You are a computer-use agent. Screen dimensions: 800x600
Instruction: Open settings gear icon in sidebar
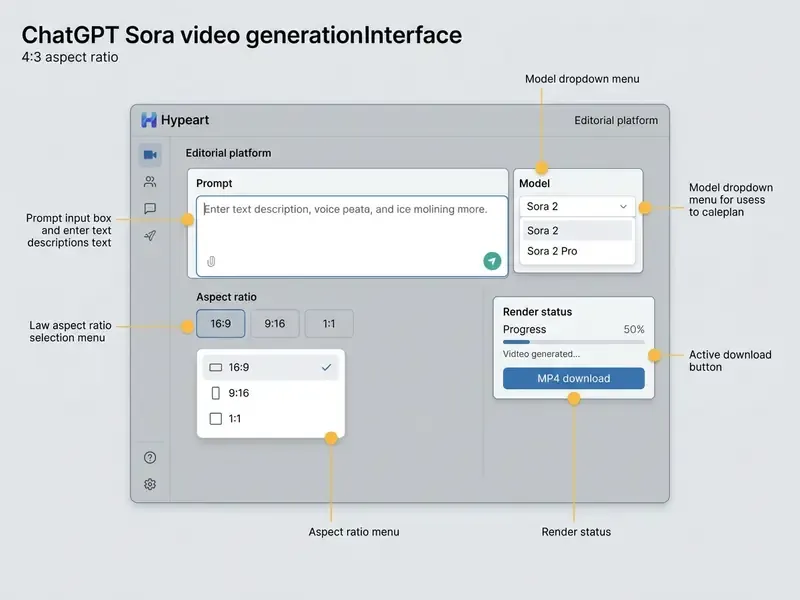(150, 484)
